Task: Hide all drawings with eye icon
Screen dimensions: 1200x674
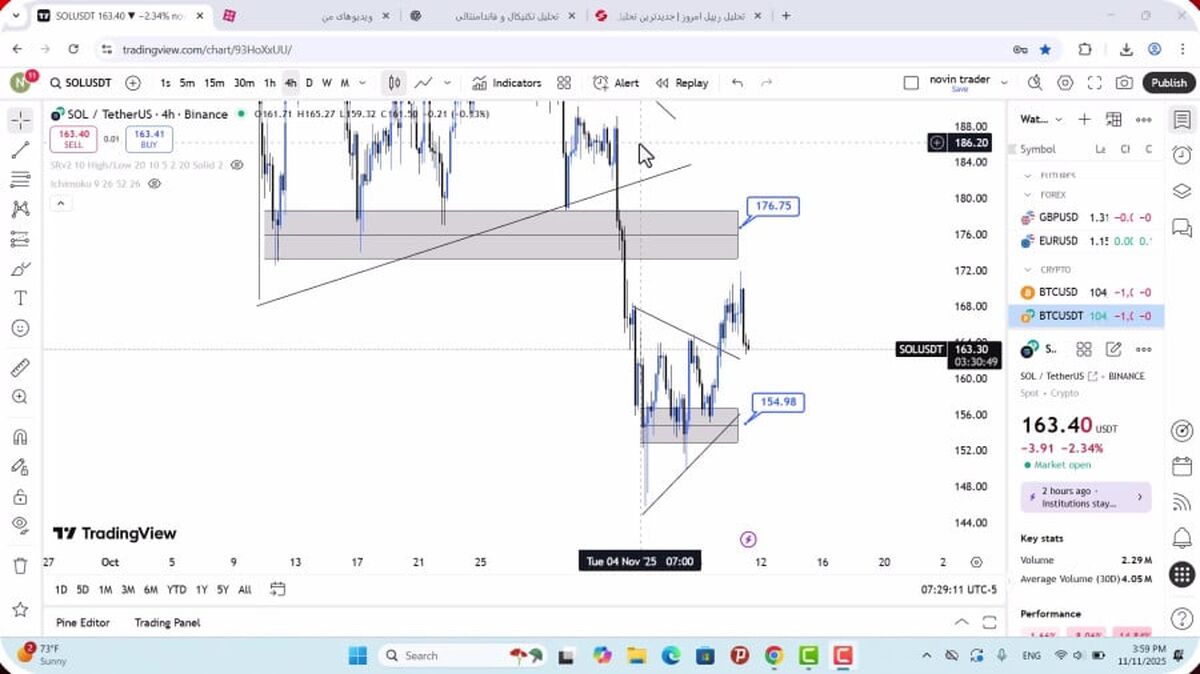Action: tap(20, 525)
